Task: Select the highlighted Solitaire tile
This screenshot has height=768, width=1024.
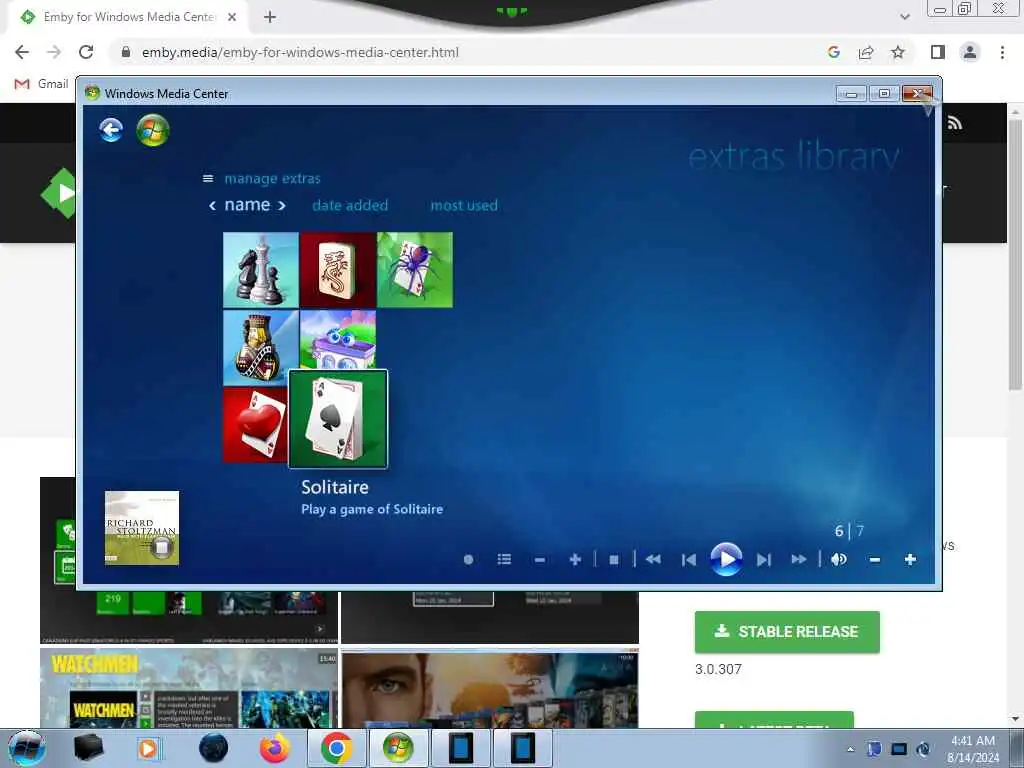Action: coord(338,419)
